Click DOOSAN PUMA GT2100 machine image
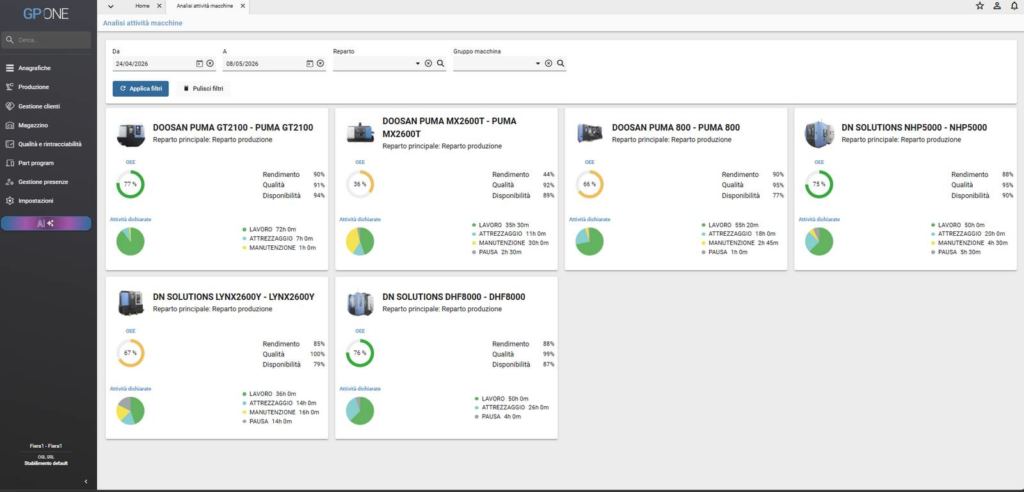 pos(131,134)
